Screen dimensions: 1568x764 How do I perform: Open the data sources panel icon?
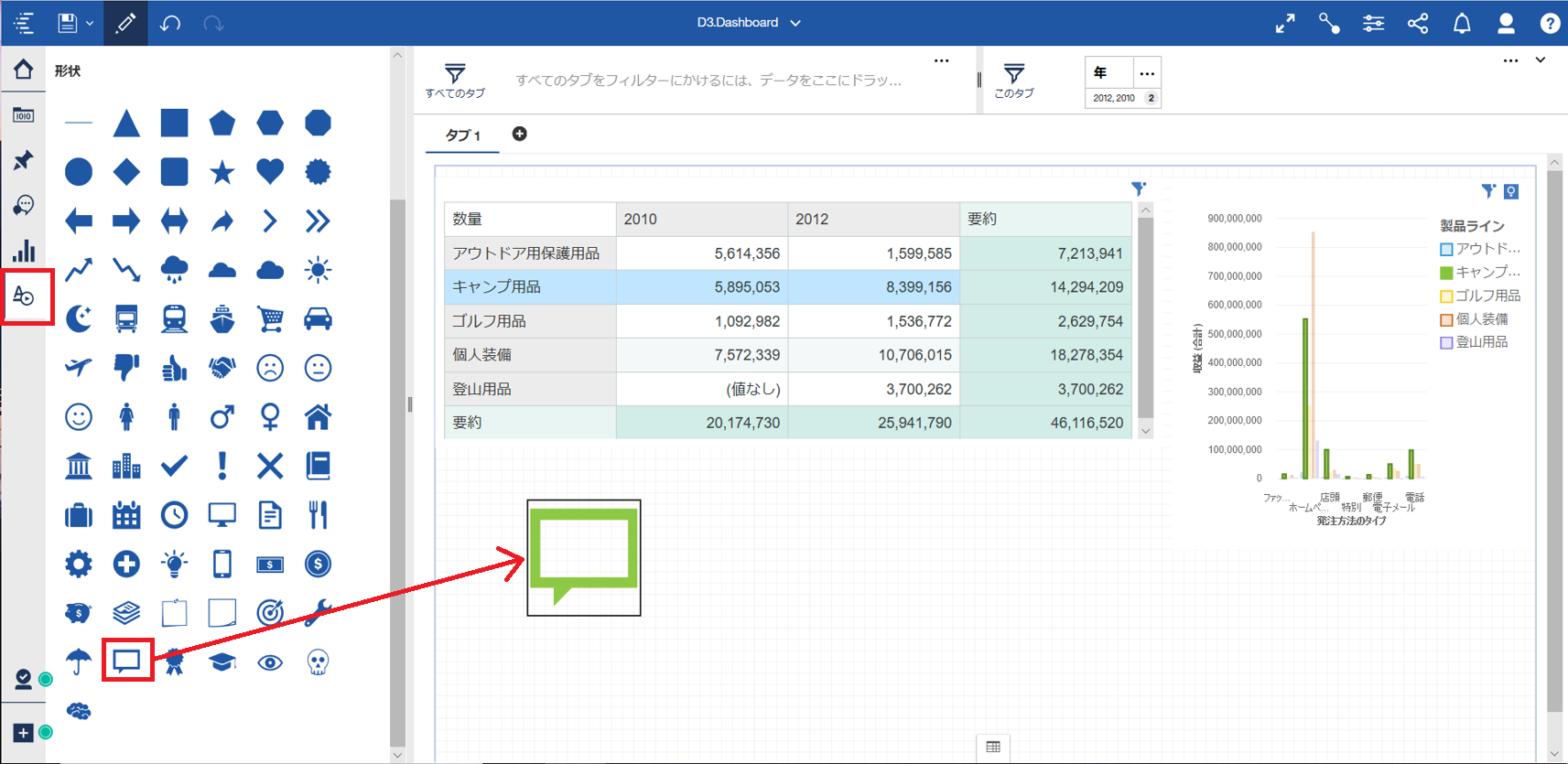tap(24, 115)
